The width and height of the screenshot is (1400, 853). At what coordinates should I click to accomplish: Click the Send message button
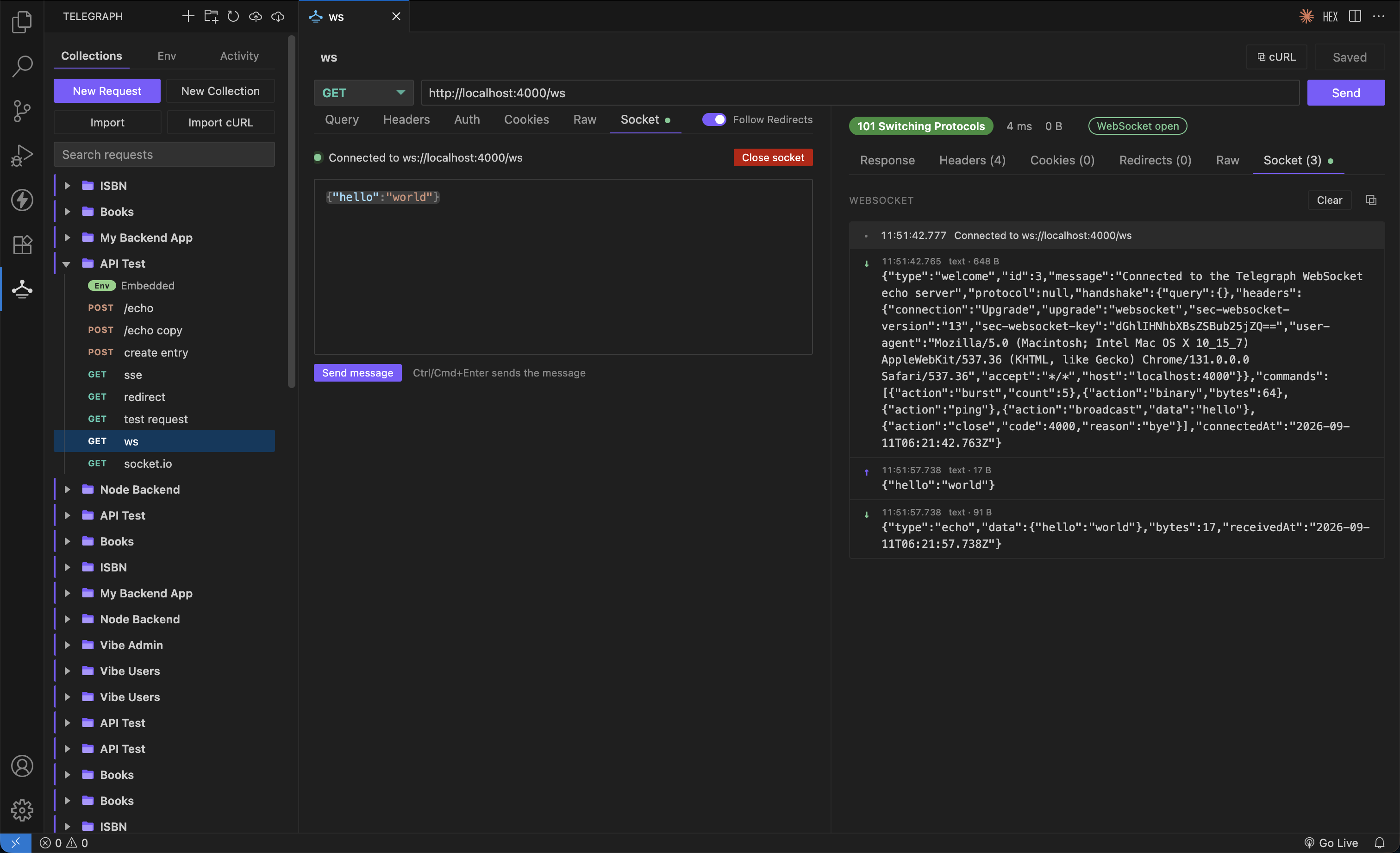(x=357, y=373)
